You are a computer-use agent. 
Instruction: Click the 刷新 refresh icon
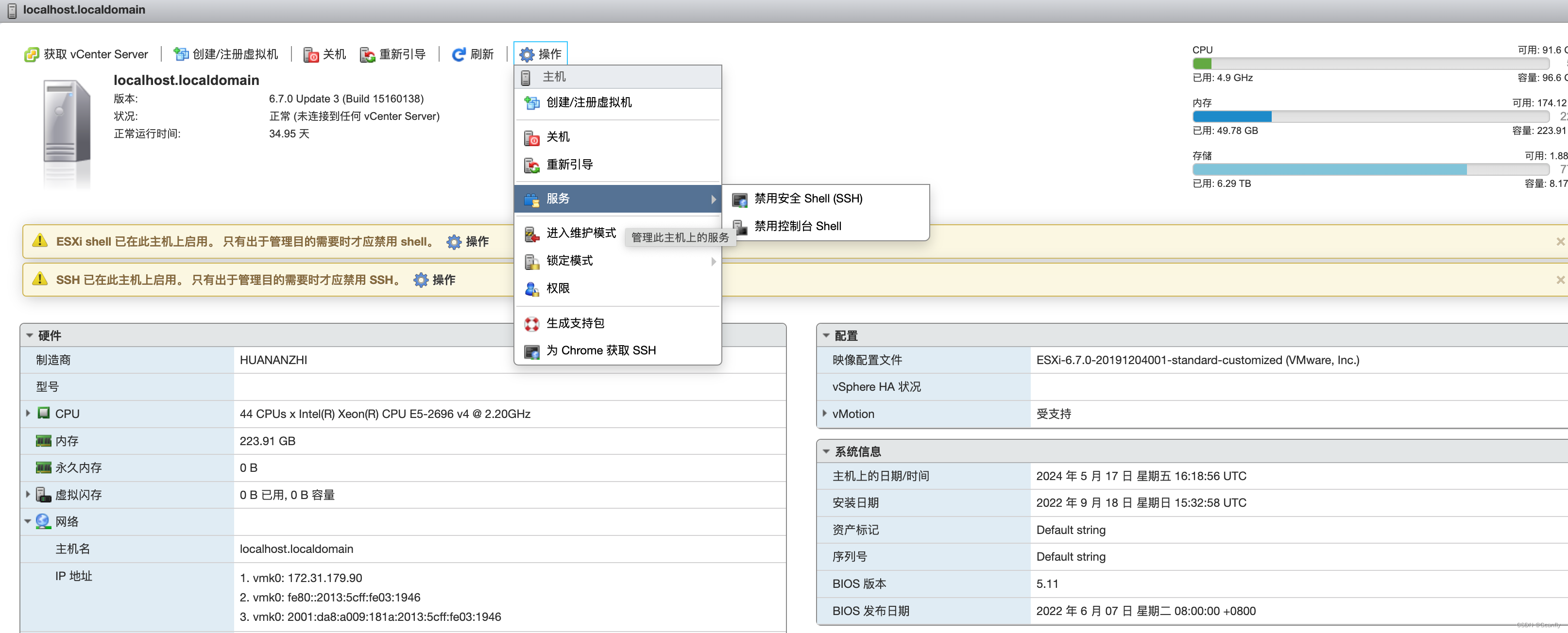[459, 54]
